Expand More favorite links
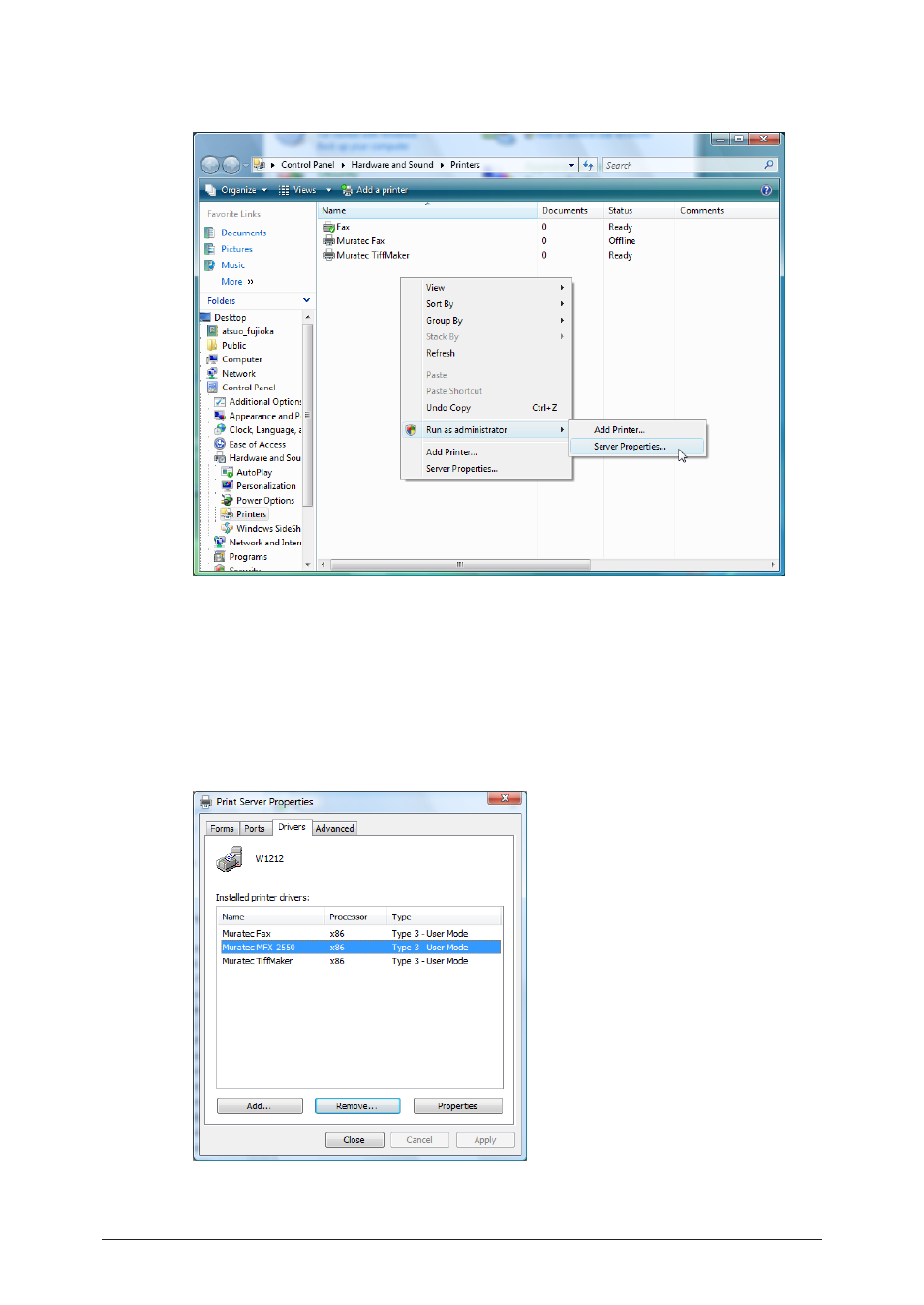This screenshot has height=1305, width=924. click(x=236, y=282)
